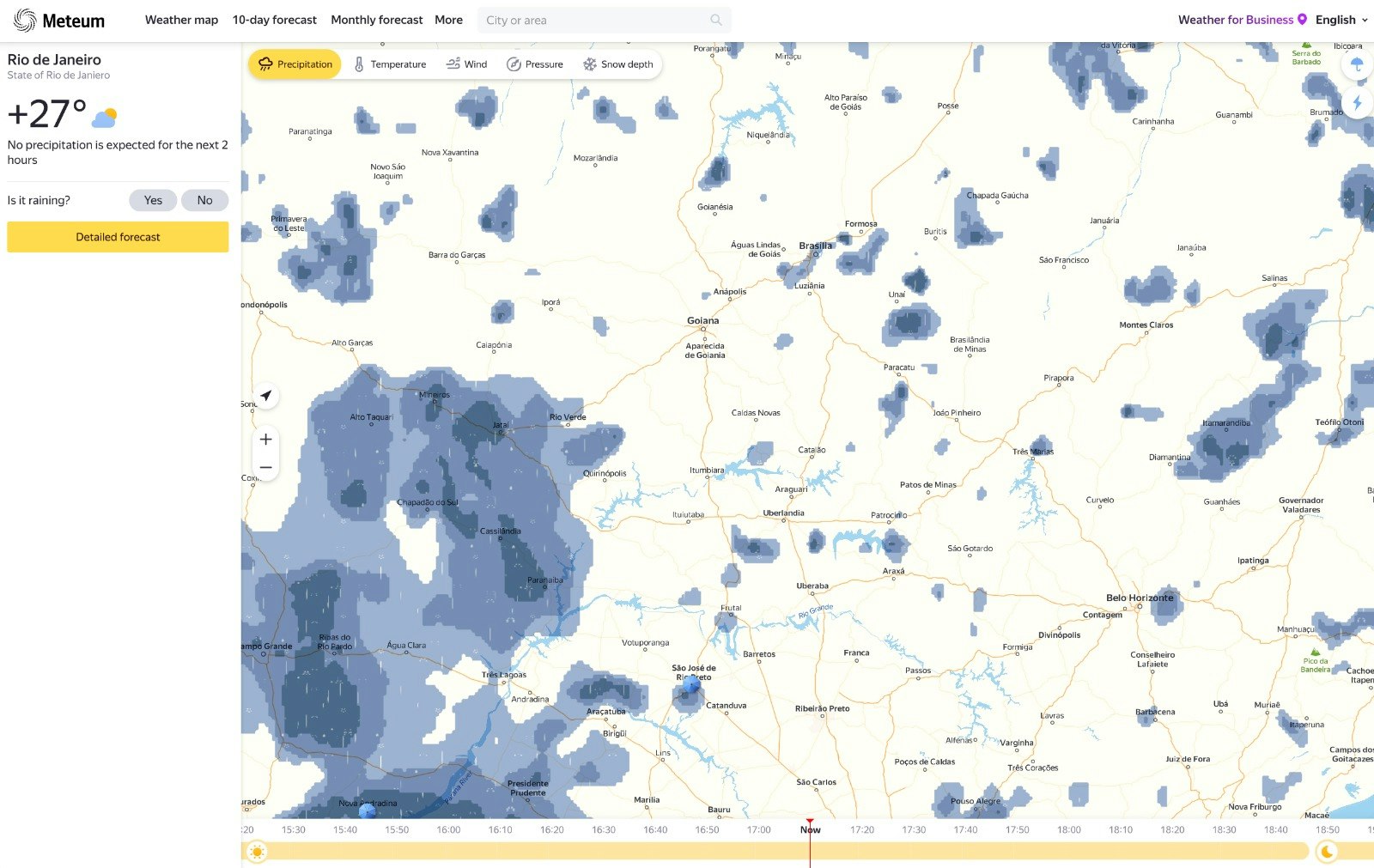Click the 18:00 mark on the timeline
The height and width of the screenshot is (868, 1374).
(x=1068, y=829)
